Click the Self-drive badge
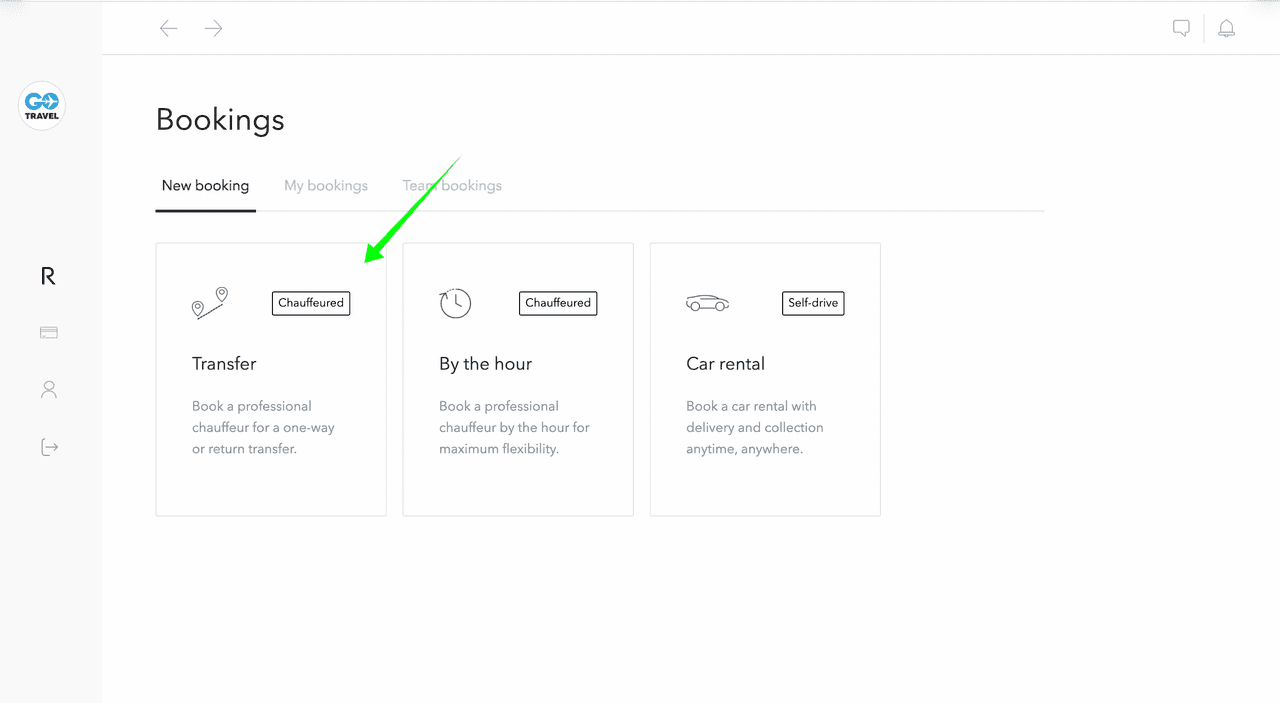This screenshot has height=703, width=1280. coord(813,303)
